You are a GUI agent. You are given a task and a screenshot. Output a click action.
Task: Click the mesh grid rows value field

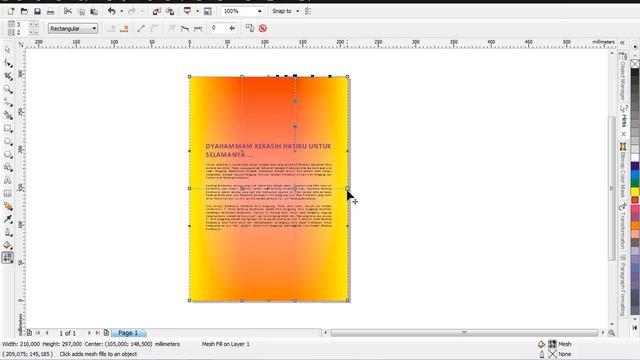[22, 32]
